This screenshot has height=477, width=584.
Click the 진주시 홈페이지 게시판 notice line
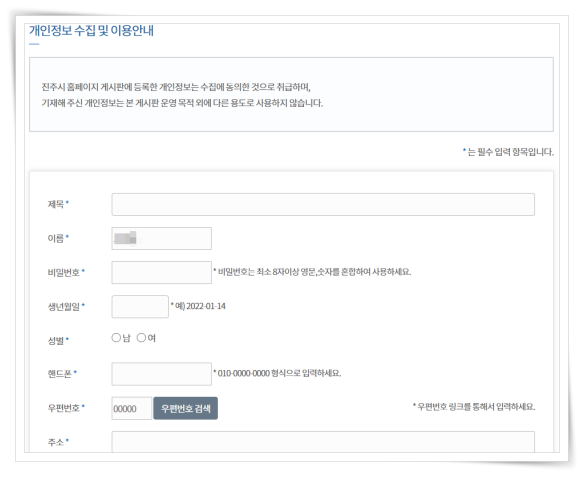point(176,87)
